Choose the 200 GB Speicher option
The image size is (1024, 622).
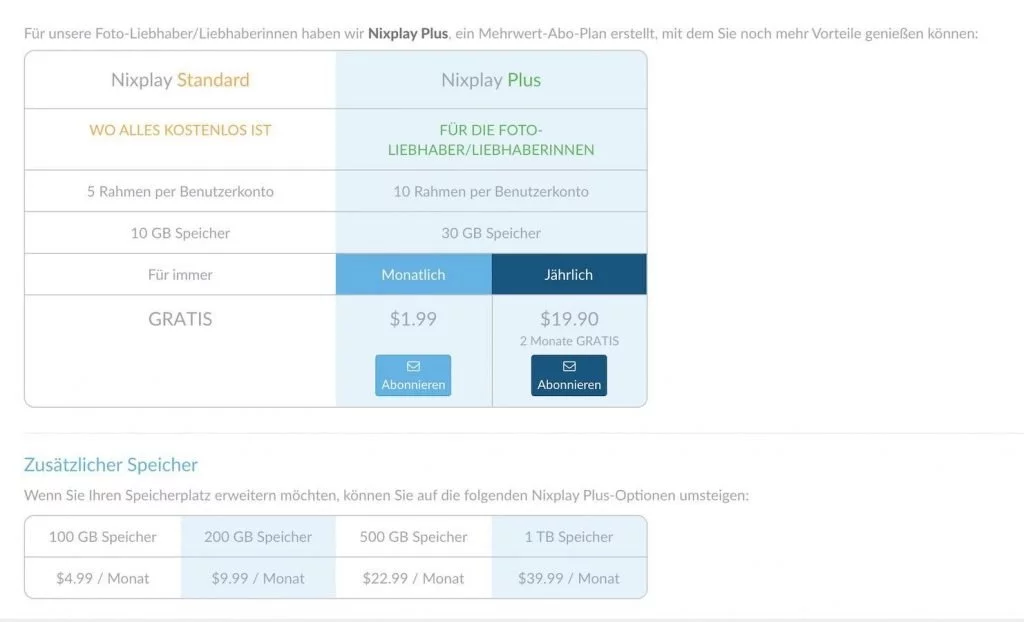tap(258, 536)
